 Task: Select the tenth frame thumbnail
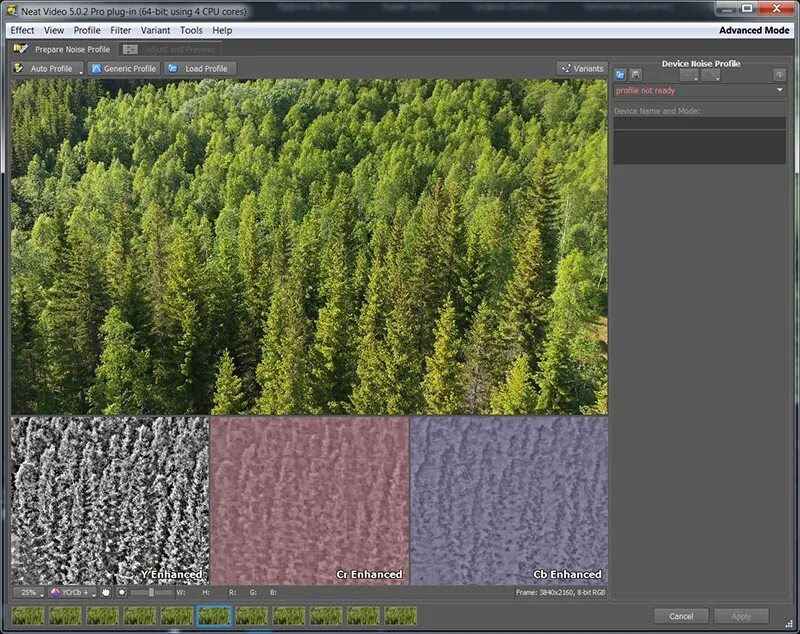[x=363, y=616]
